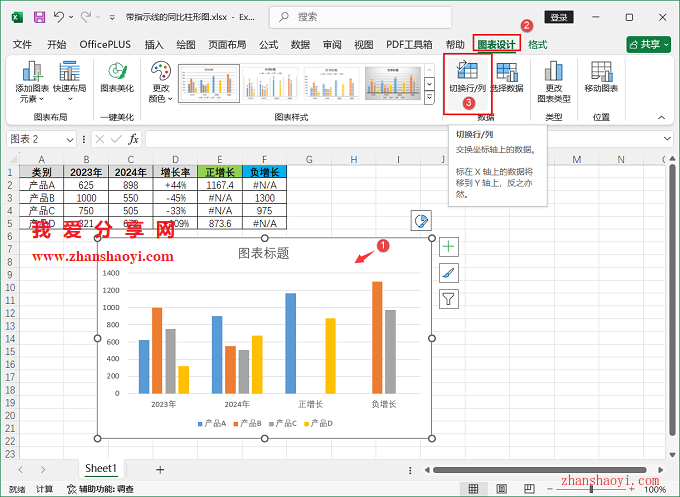Click the Move Chart (移动图表) icon
Image resolution: width=680 pixels, height=497 pixels.
tap(601, 77)
